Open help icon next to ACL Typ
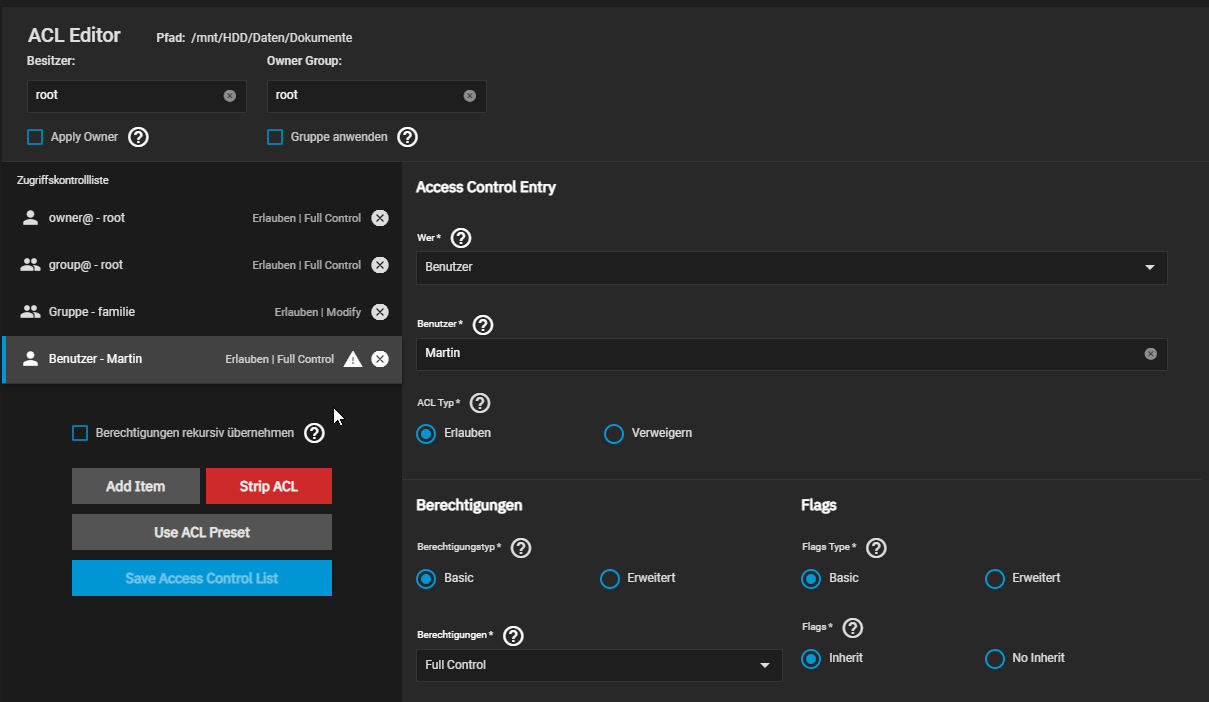This screenshot has width=1209, height=702. click(480, 403)
